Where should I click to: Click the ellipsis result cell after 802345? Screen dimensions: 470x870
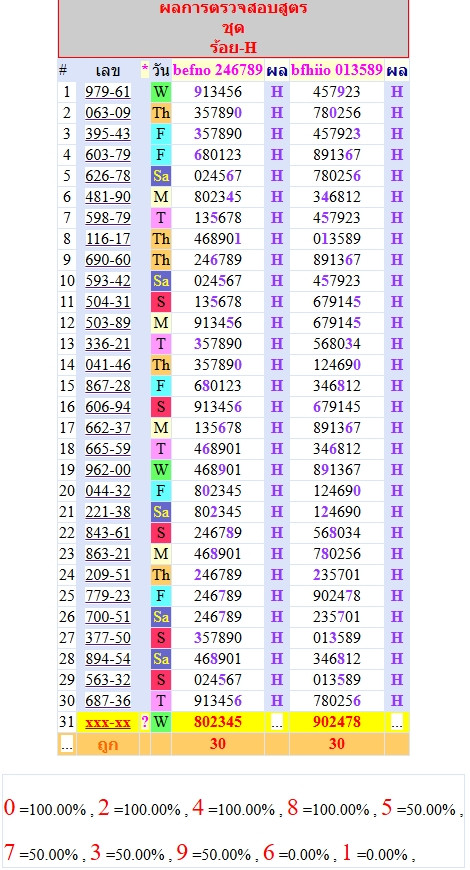point(276,722)
